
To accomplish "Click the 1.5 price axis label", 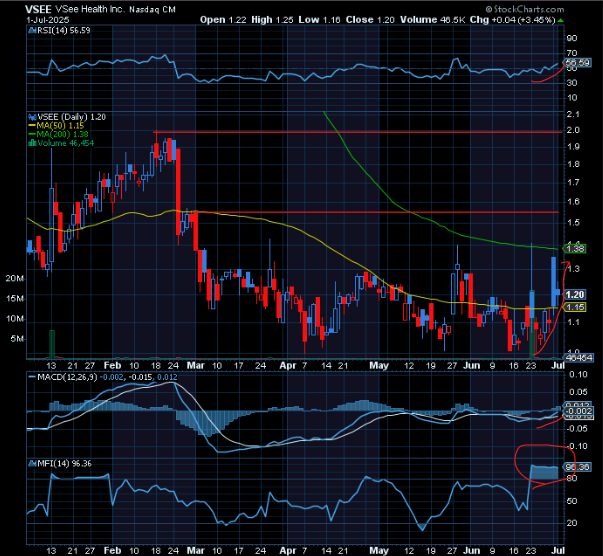I will (573, 222).
